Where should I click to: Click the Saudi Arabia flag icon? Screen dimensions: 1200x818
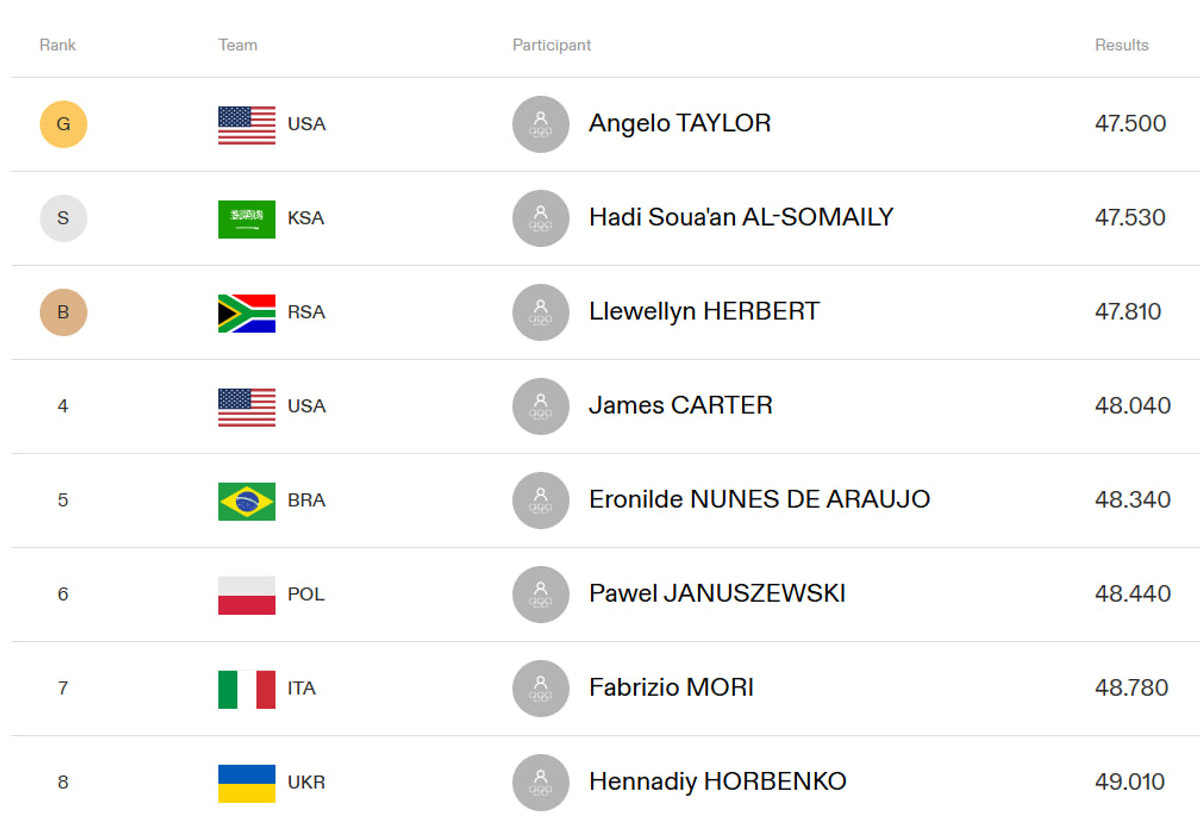coord(246,218)
